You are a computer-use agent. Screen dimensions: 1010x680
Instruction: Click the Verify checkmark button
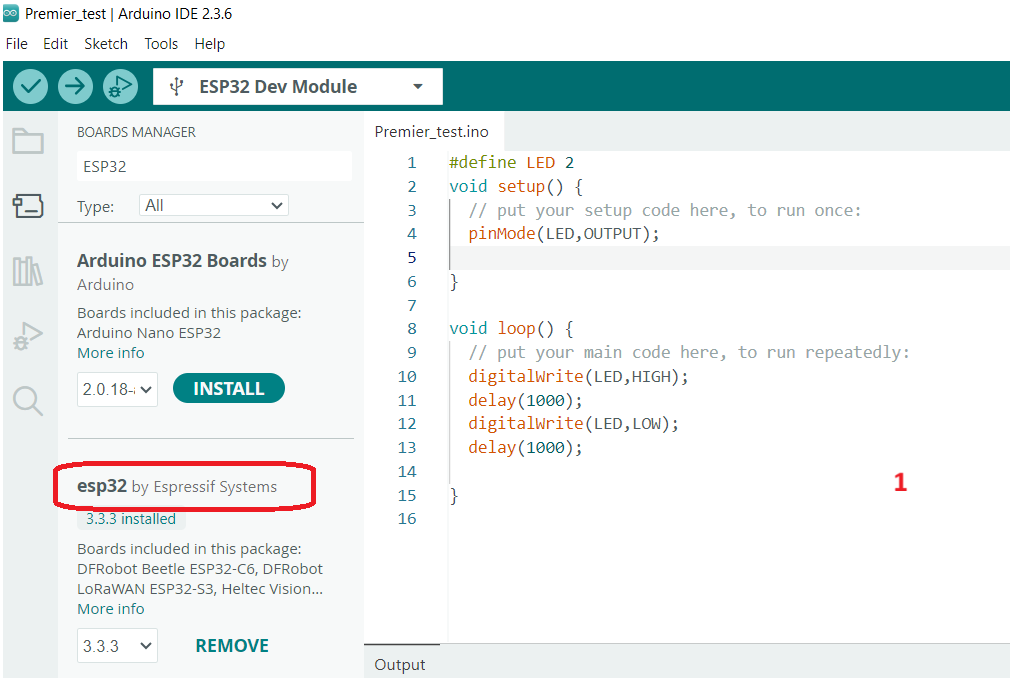(30, 86)
